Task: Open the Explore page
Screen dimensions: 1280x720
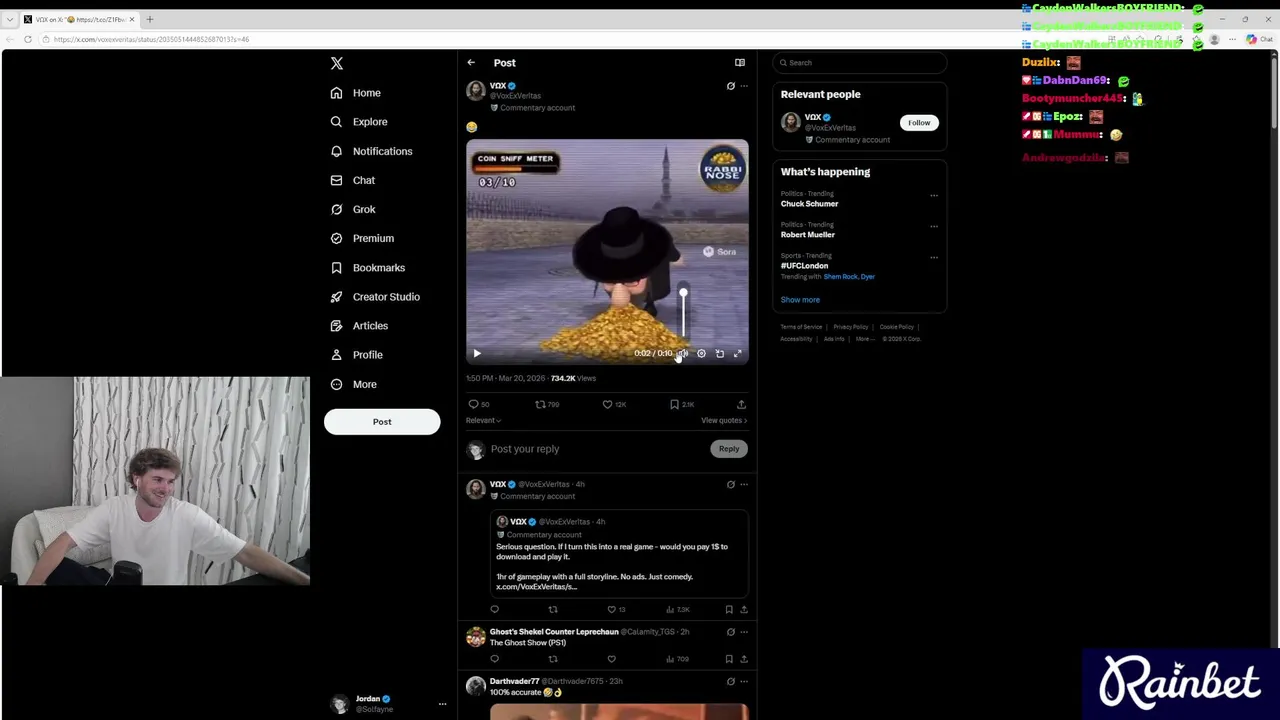Action: (x=358, y=122)
